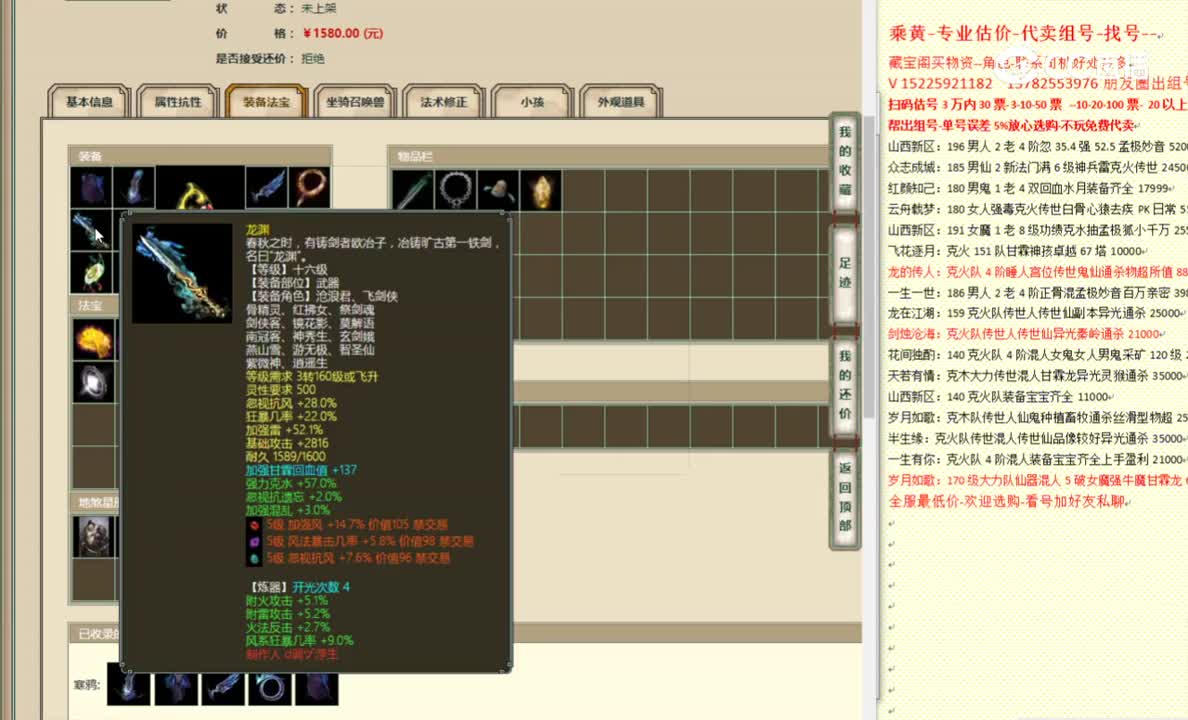
Task: Open 我的收藏 from the side panel
Action: click(x=845, y=161)
